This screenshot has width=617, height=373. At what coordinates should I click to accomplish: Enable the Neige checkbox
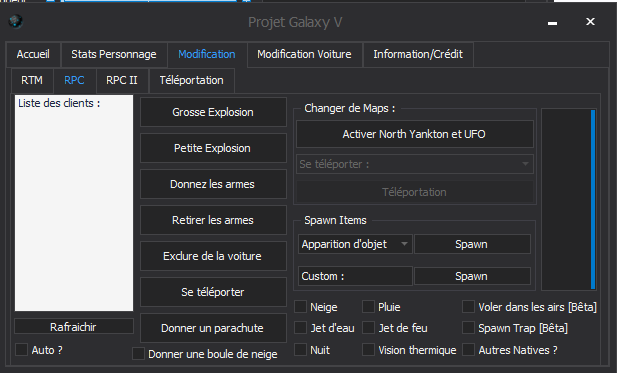(301, 307)
